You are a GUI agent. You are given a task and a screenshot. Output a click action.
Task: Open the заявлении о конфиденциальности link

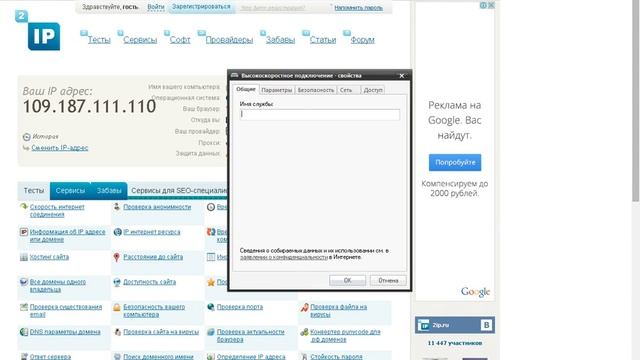(284, 257)
